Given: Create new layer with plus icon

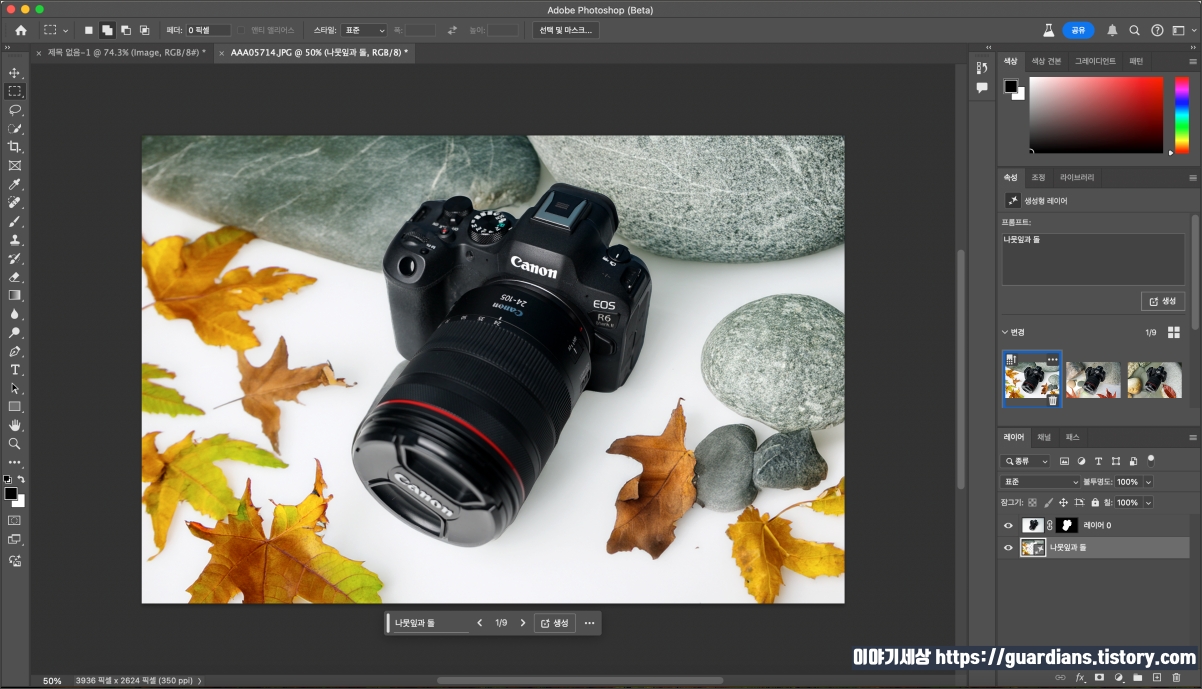Looking at the screenshot, I should click(x=1156, y=677).
